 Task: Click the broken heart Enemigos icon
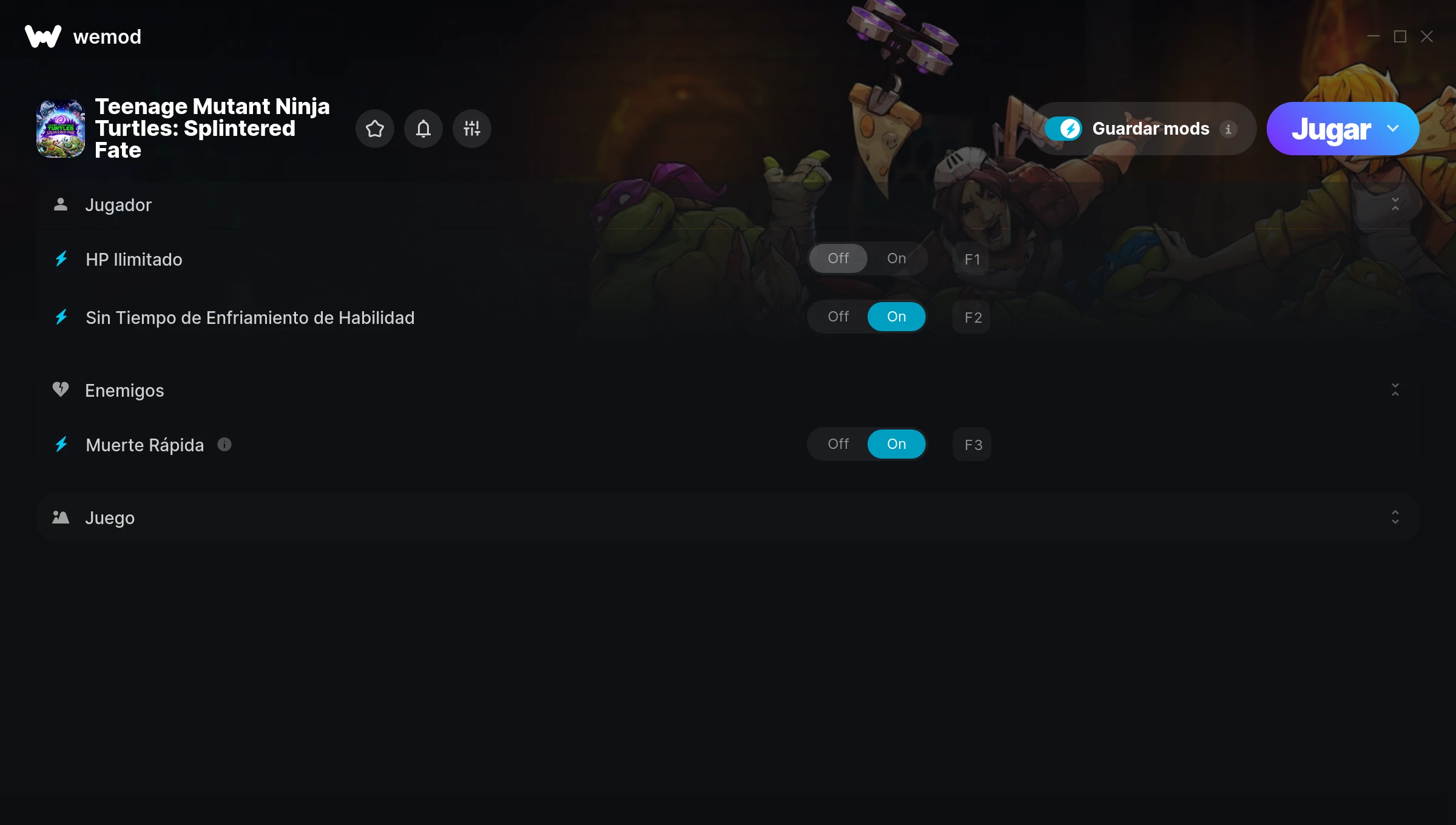61,389
